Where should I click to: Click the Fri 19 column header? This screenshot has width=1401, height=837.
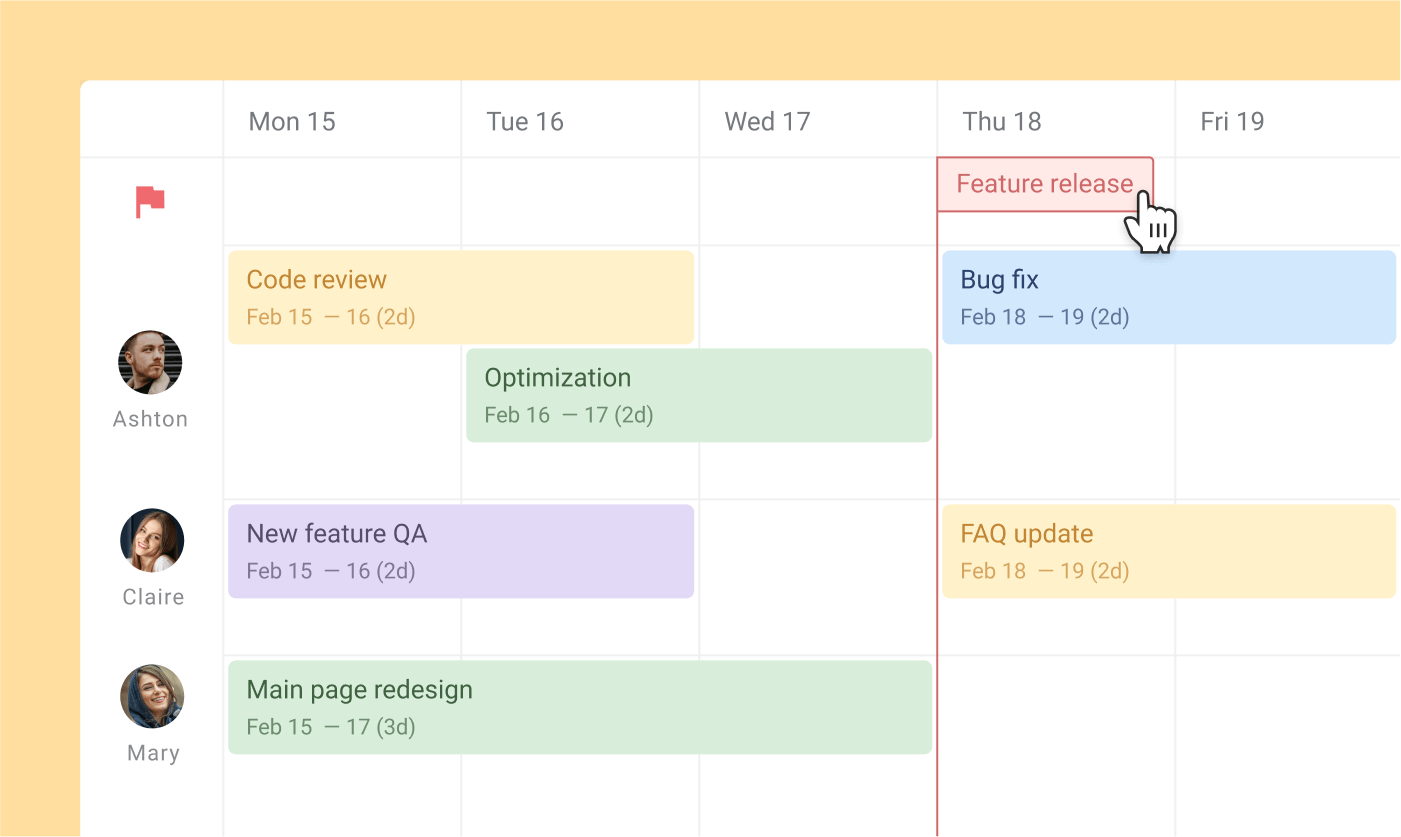pos(1232,121)
